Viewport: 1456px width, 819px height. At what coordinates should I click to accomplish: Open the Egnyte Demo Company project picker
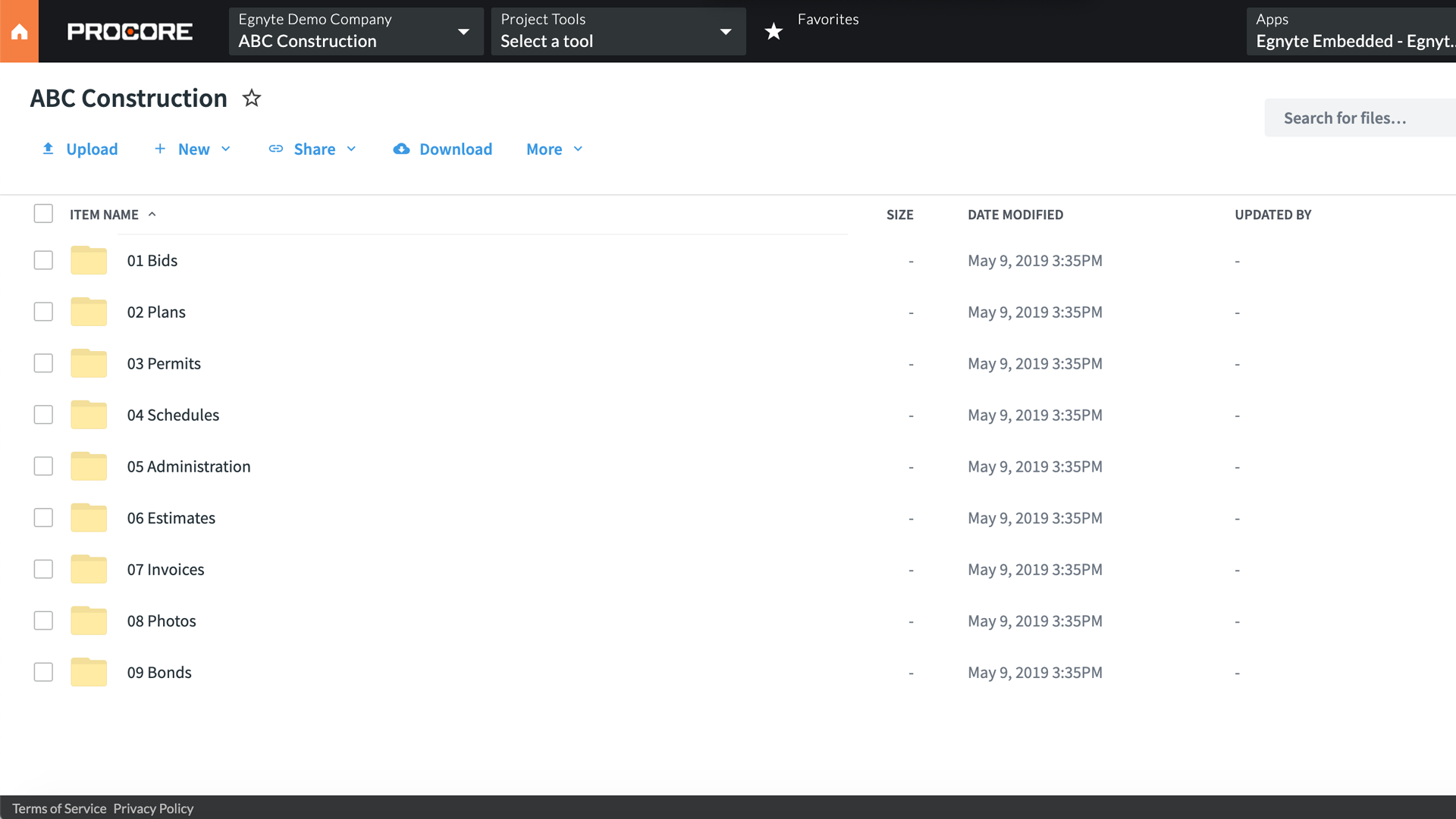463,31
